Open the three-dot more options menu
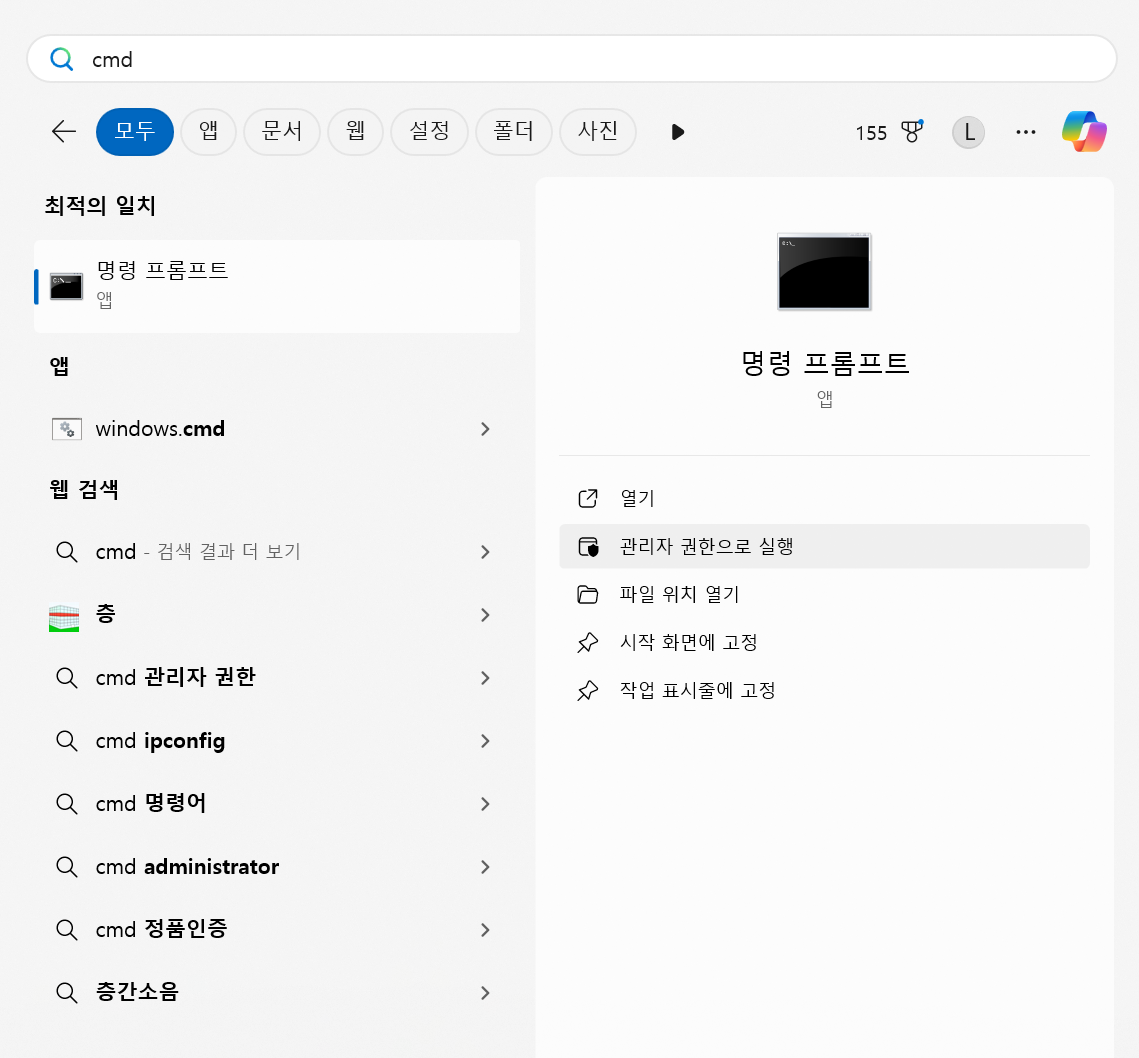Image resolution: width=1139 pixels, height=1058 pixels. pyautogui.click(x=1026, y=132)
